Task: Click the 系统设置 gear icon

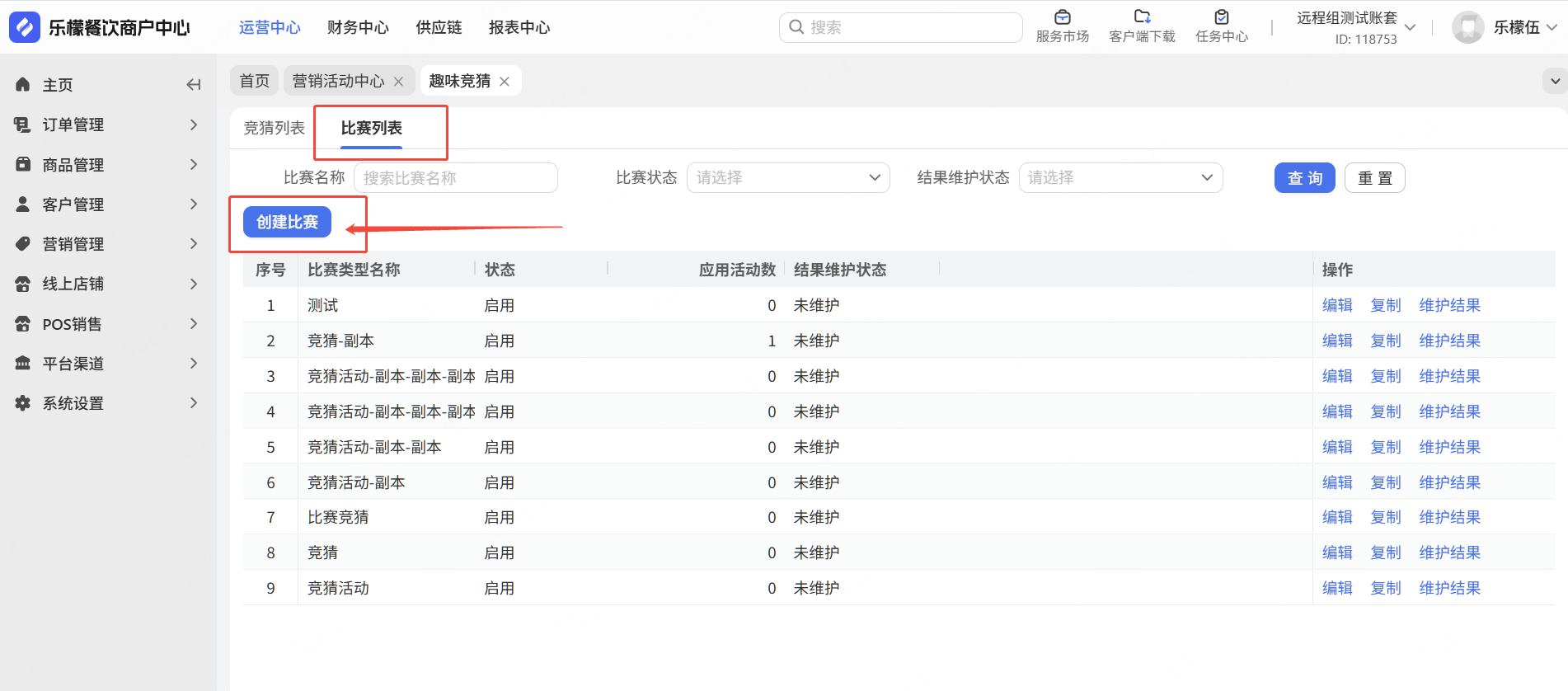Action: point(23,403)
